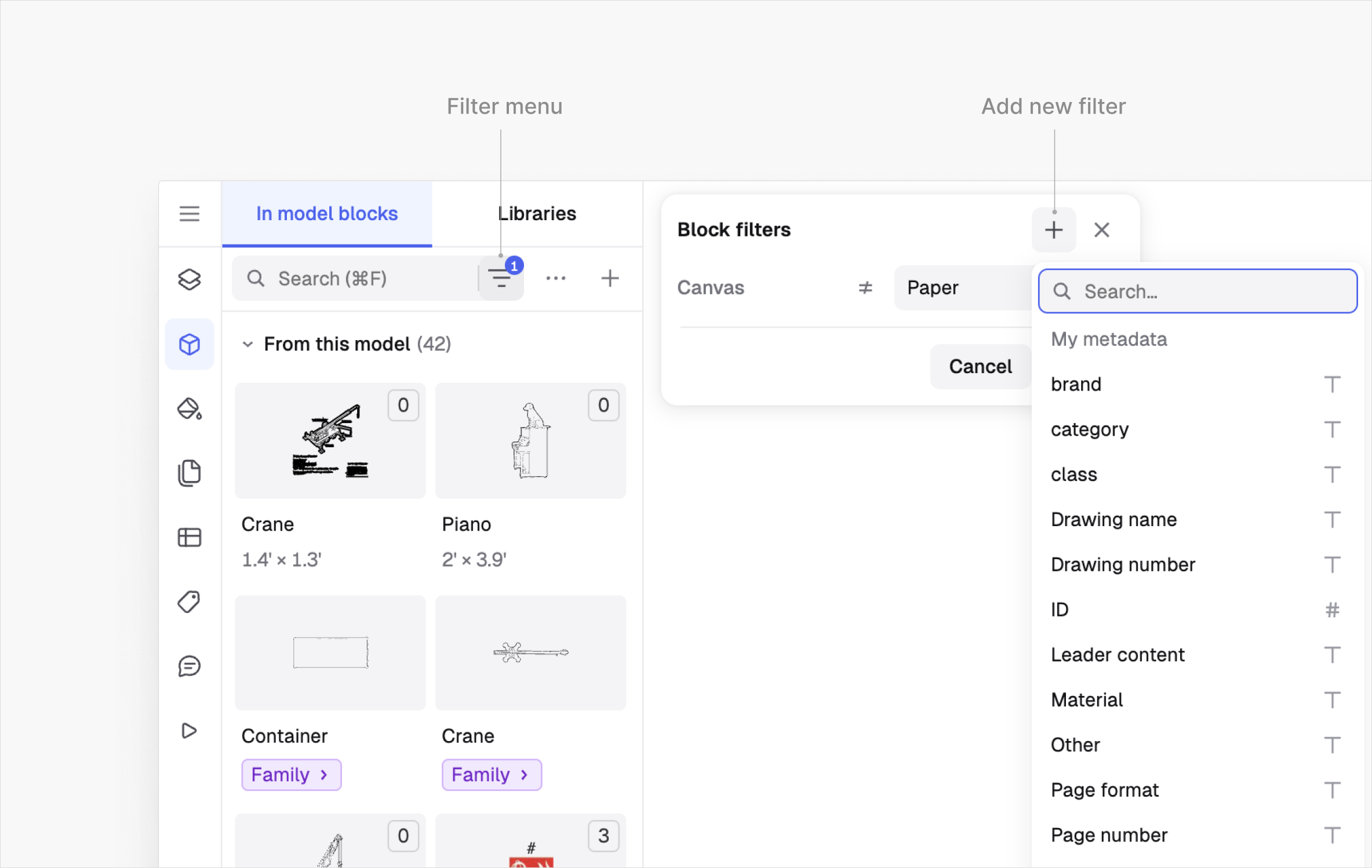This screenshot has height=868, width=1372.
Task: Select Drawing number metadata option
Action: click(x=1123, y=564)
